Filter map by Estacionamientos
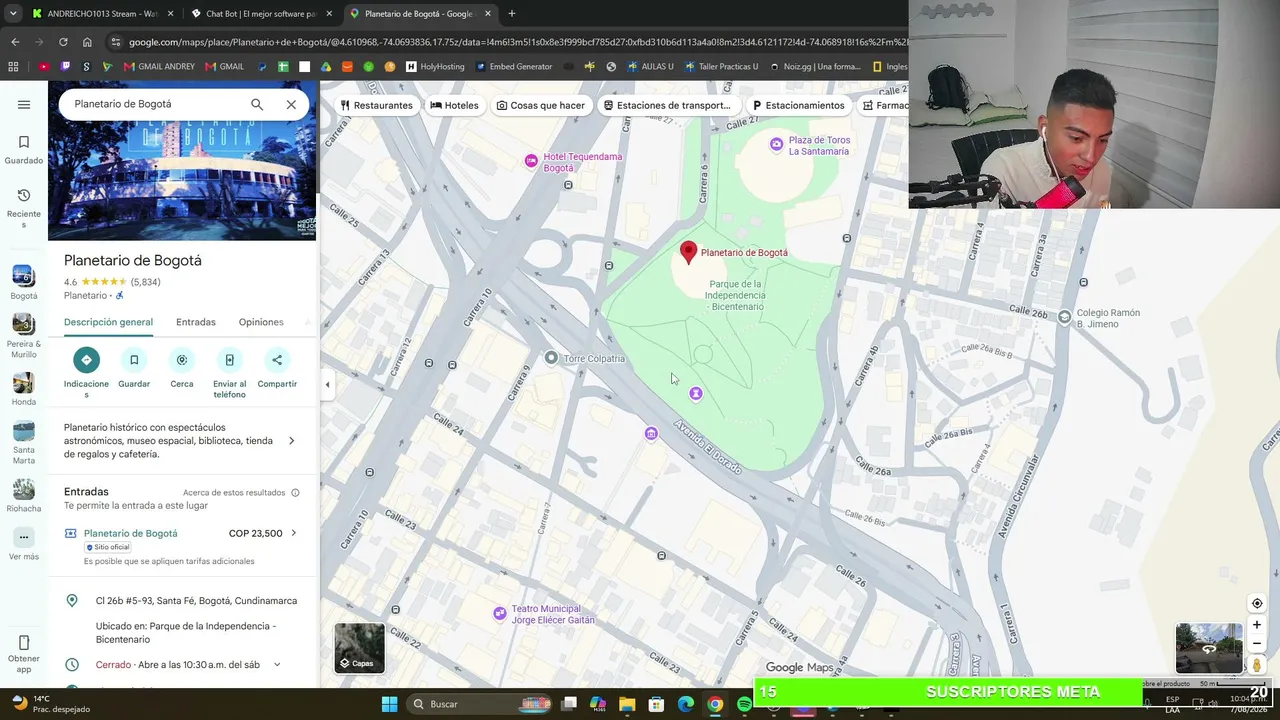The width and height of the screenshot is (1280, 720). (799, 105)
